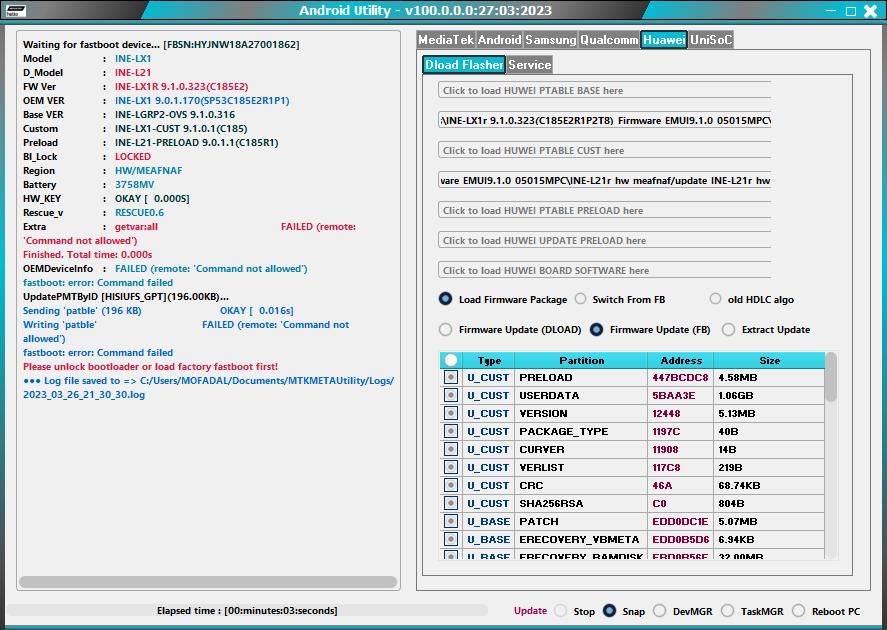The height and width of the screenshot is (630, 887).
Task: Click the 3758MV battery value
Action: pos(135,184)
